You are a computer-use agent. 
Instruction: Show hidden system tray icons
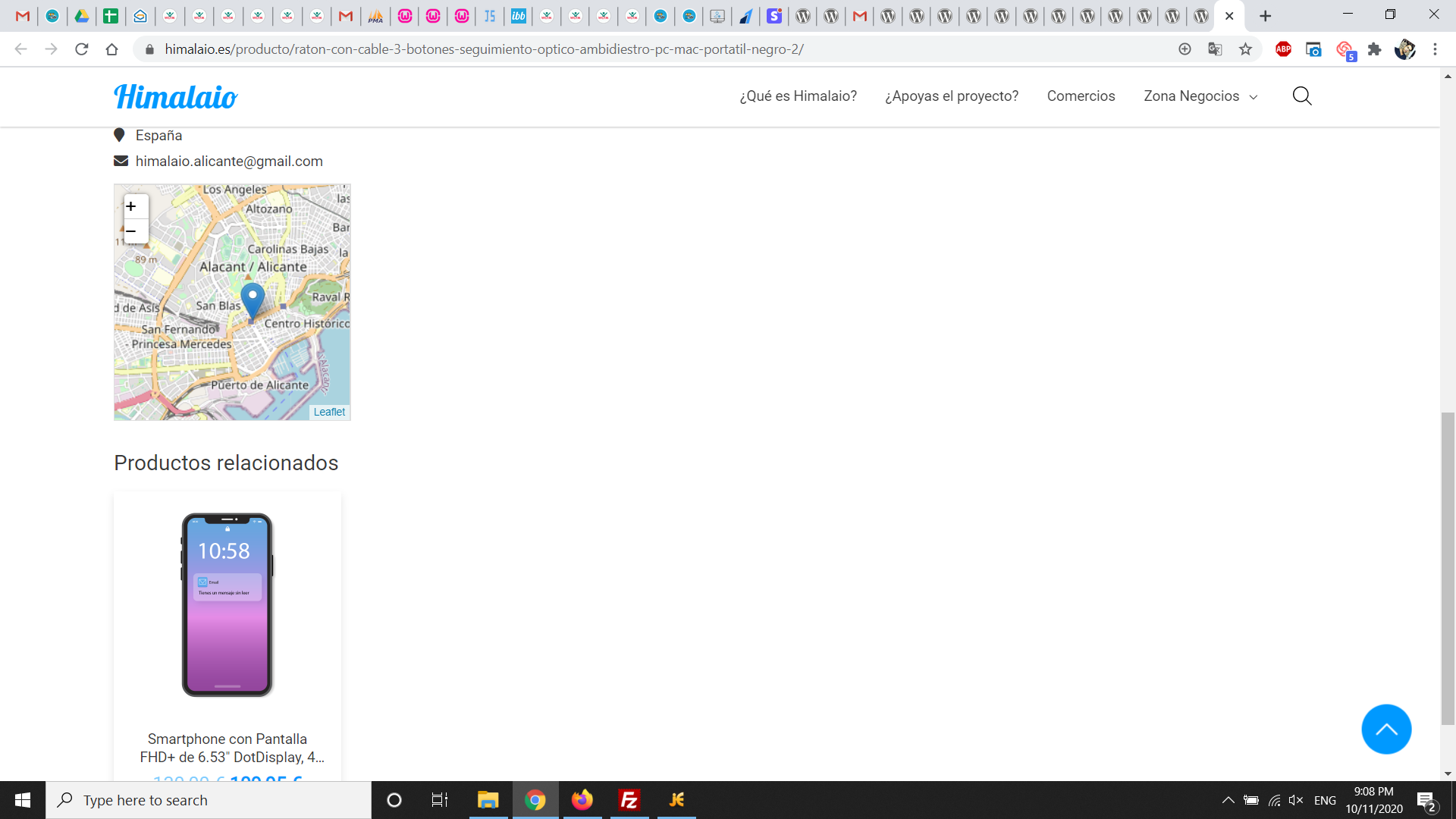point(1228,800)
